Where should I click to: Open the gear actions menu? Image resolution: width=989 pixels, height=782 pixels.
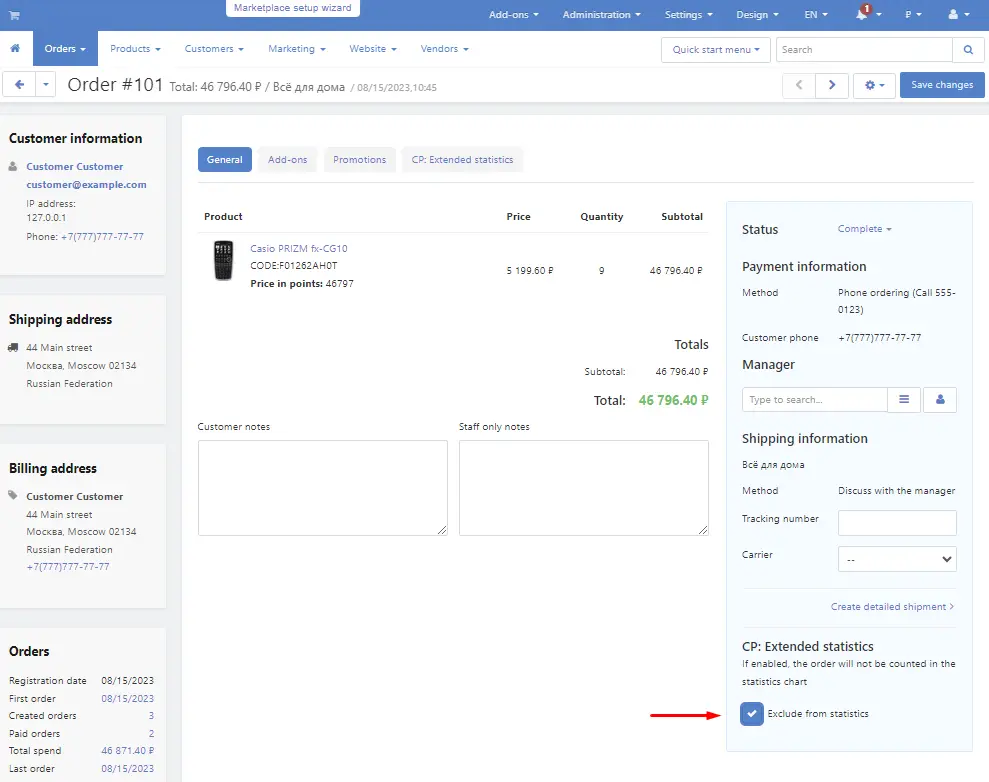pyautogui.click(x=874, y=85)
